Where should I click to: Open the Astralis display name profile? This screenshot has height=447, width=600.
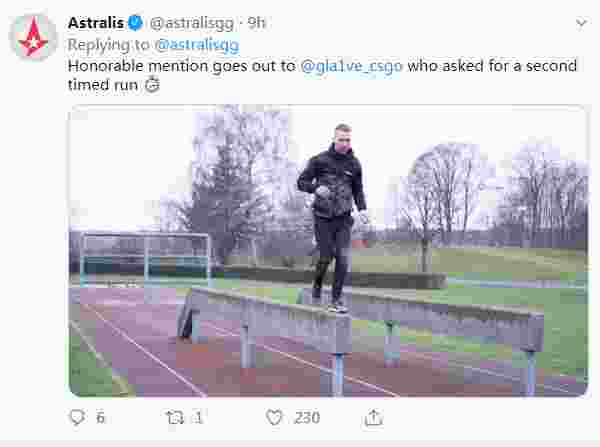(96, 23)
